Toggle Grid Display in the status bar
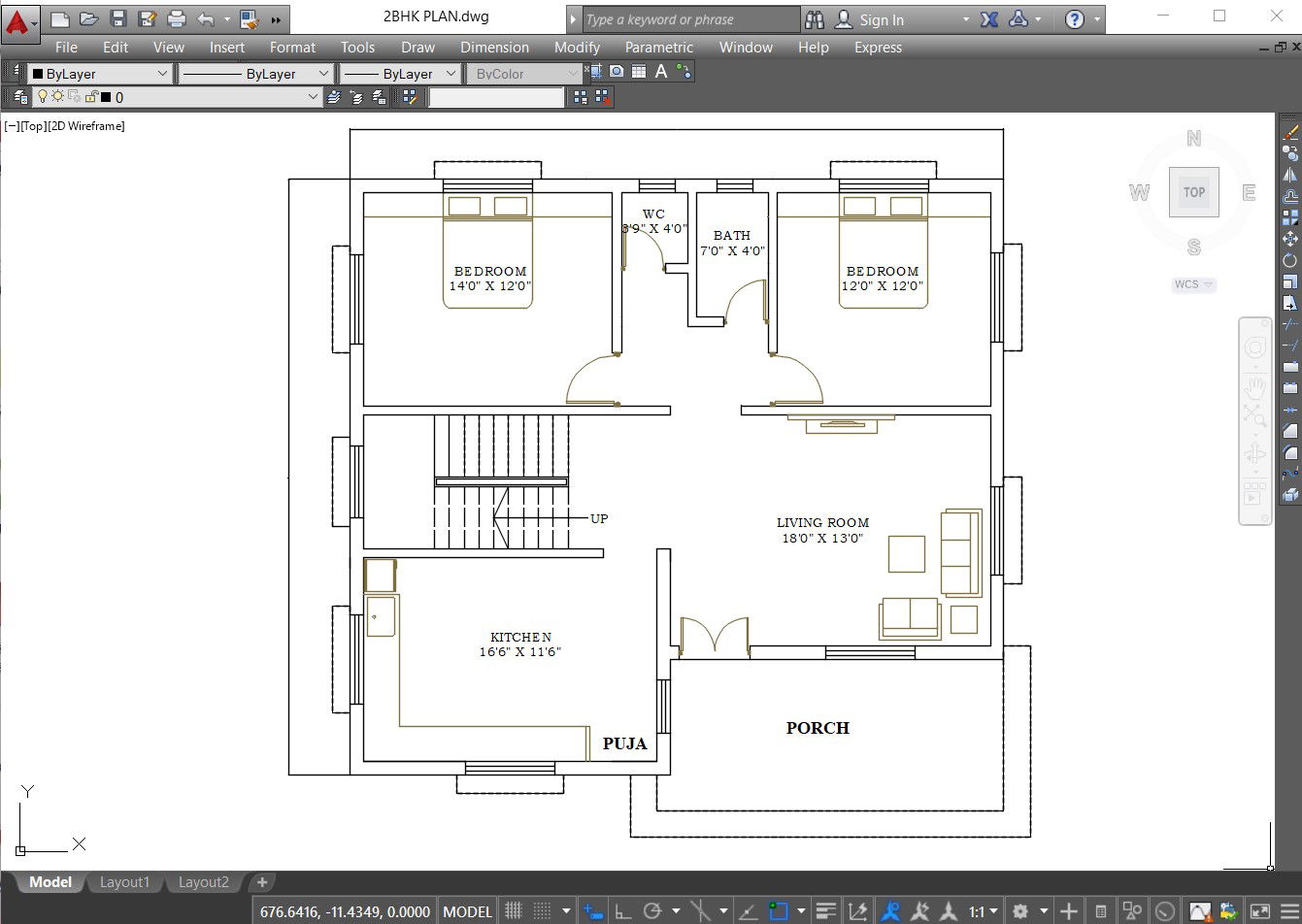 513,910
